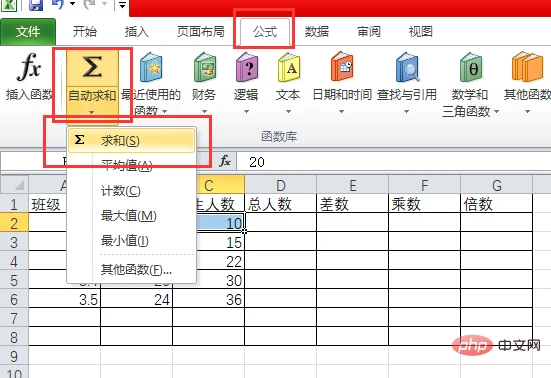Screen dimensions: 551x378
Task: Click the Redo arrow icon
Action: (89, 4)
